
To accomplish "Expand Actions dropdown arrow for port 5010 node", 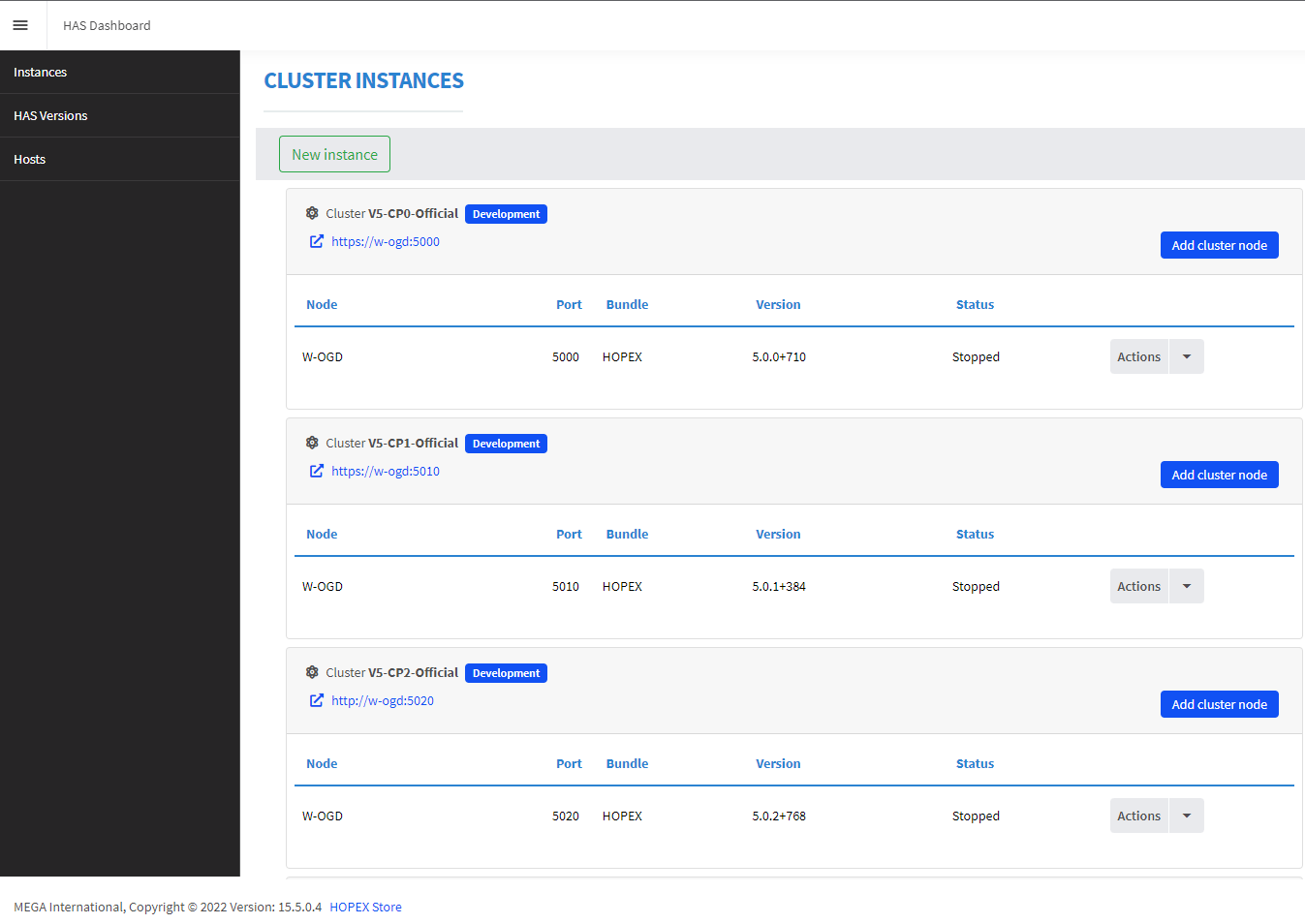I will tap(1186, 586).
